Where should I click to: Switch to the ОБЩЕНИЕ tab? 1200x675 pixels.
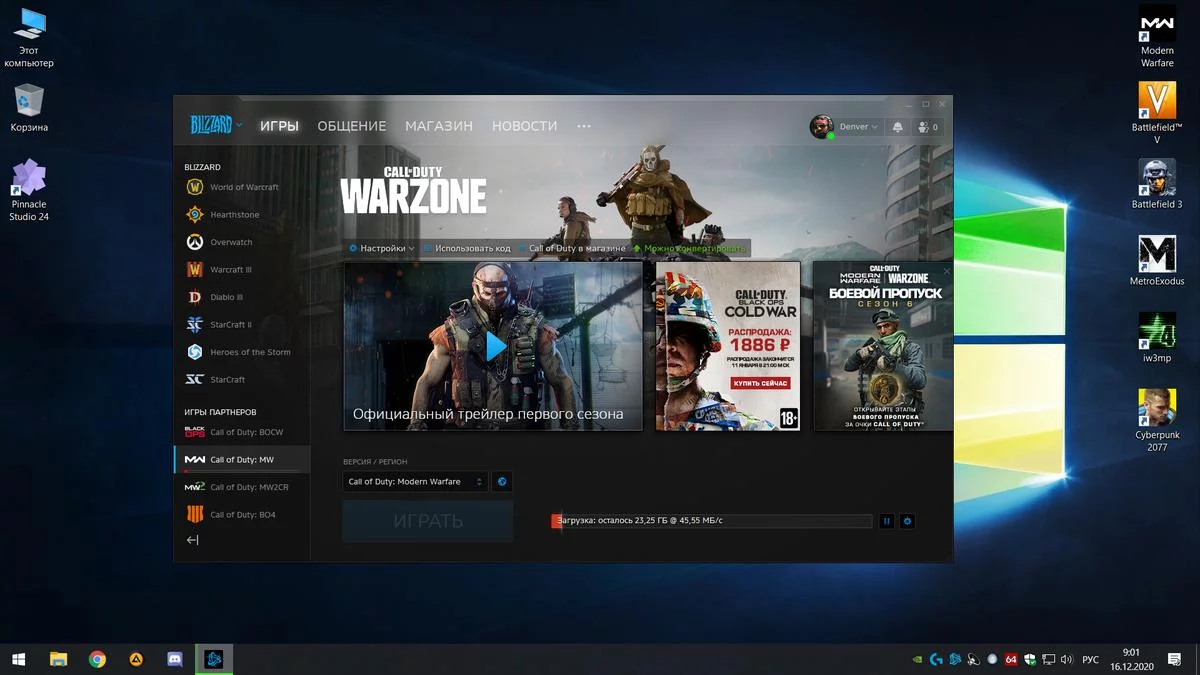[352, 126]
